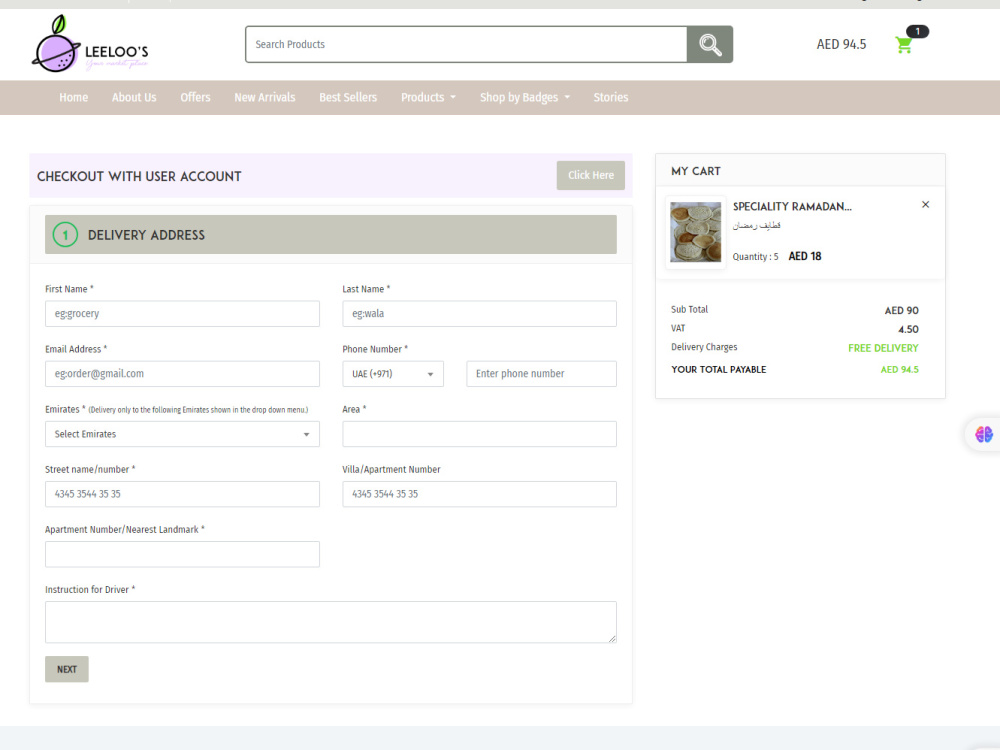Click the Speciality Ramadan product thumbnail

[696, 232]
